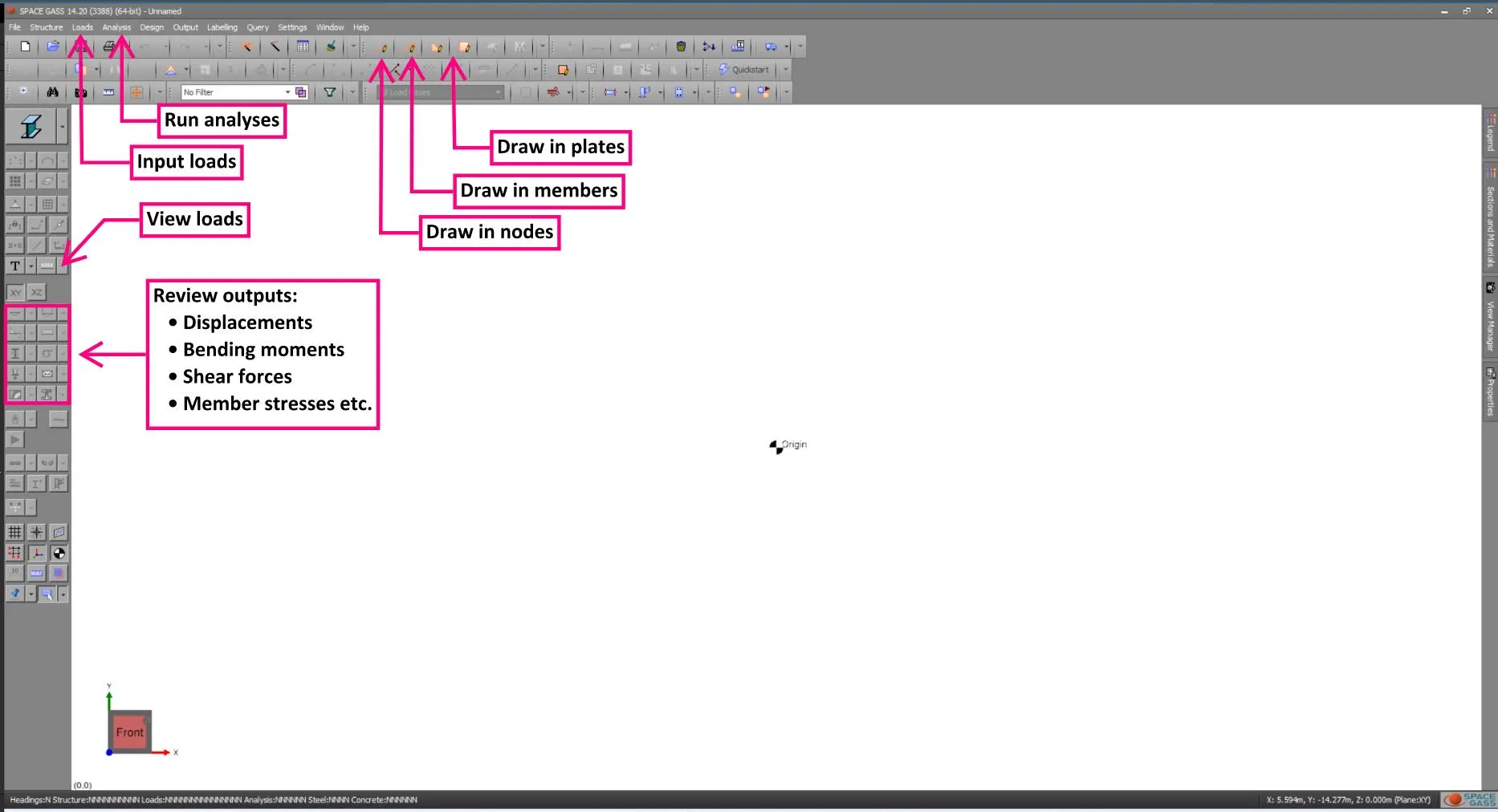
Task: Open the load case filter funnel icon
Action: coord(330,92)
